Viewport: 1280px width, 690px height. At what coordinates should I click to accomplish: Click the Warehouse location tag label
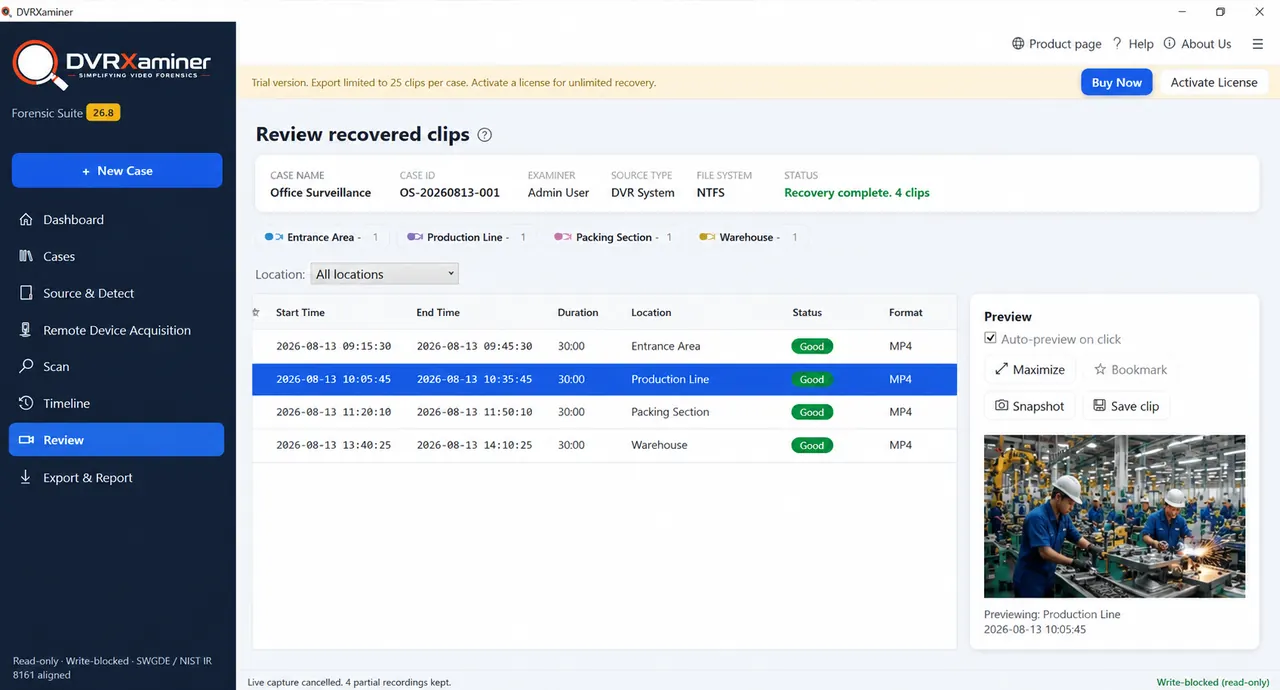(746, 237)
